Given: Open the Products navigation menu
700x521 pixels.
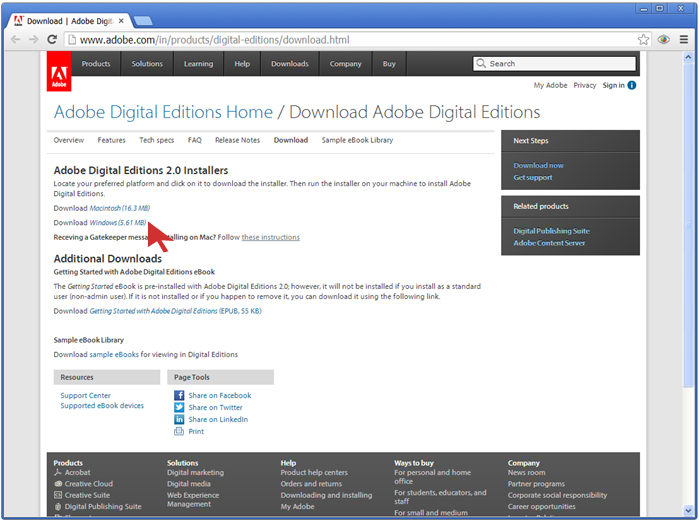Looking at the screenshot, I should tap(96, 64).
